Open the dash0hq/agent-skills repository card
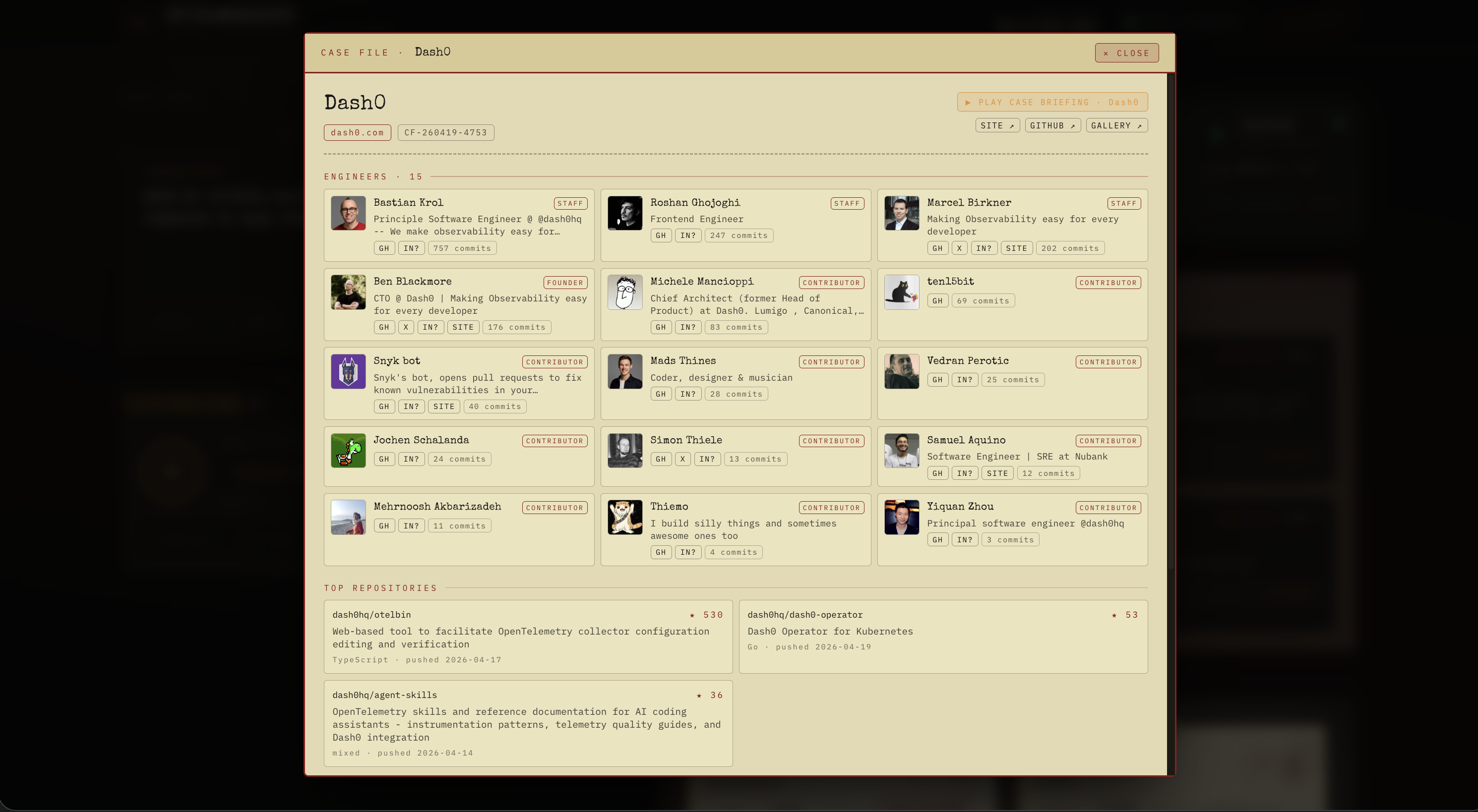1478x812 pixels. [x=527, y=723]
